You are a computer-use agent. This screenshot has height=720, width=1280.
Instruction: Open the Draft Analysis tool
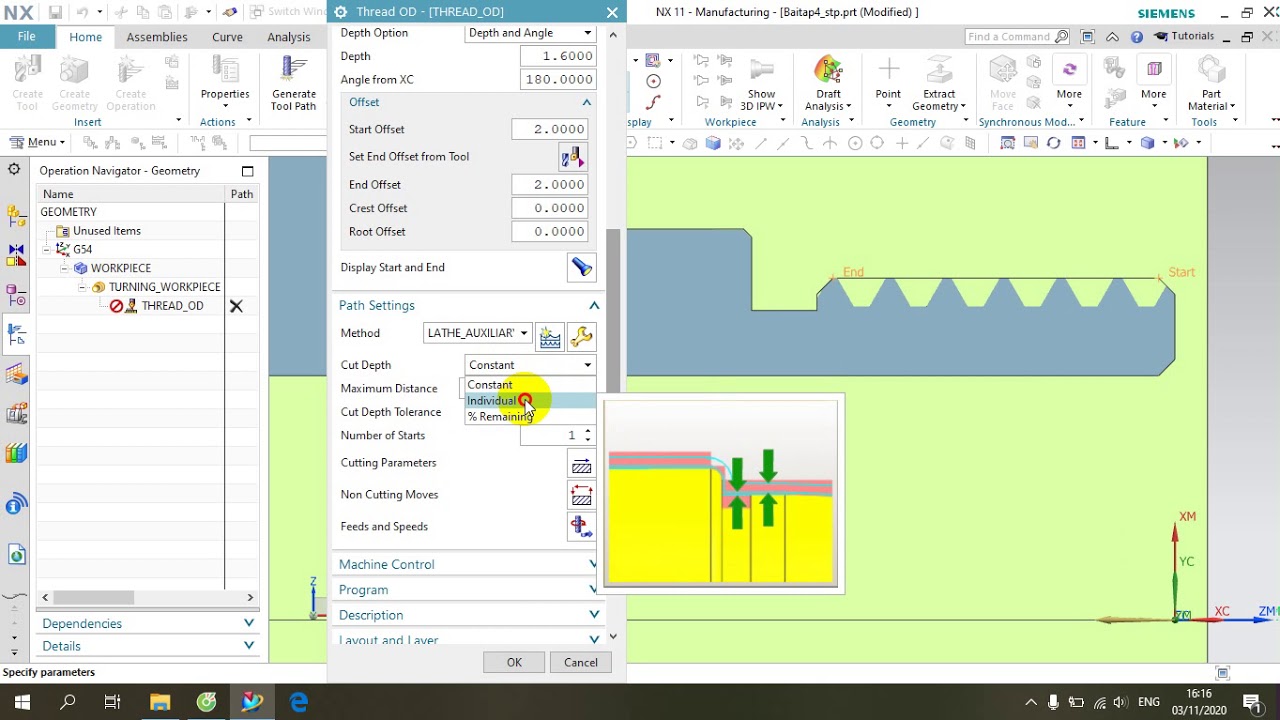coord(828,83)
